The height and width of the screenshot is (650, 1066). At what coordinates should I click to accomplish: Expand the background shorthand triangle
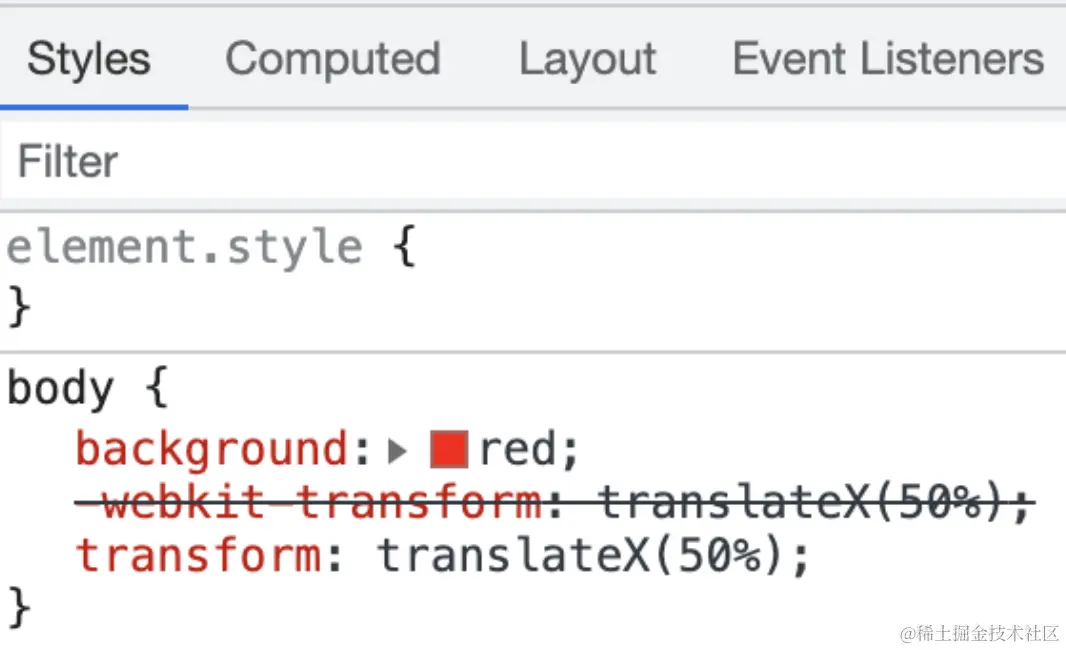click(x=397, y=451)
